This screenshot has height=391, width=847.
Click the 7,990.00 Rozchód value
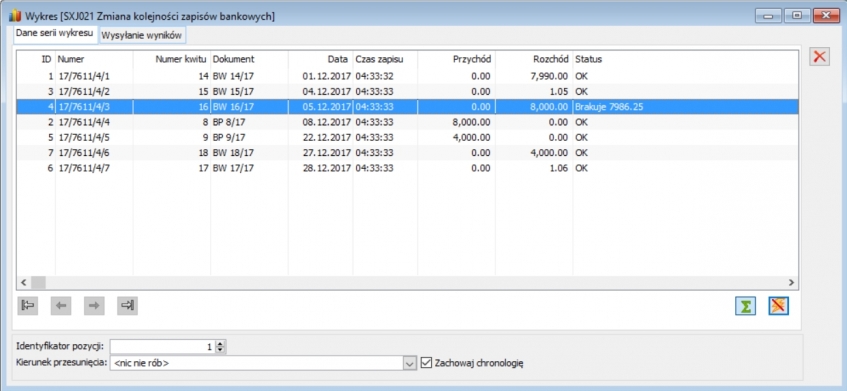tap(548, 76)
